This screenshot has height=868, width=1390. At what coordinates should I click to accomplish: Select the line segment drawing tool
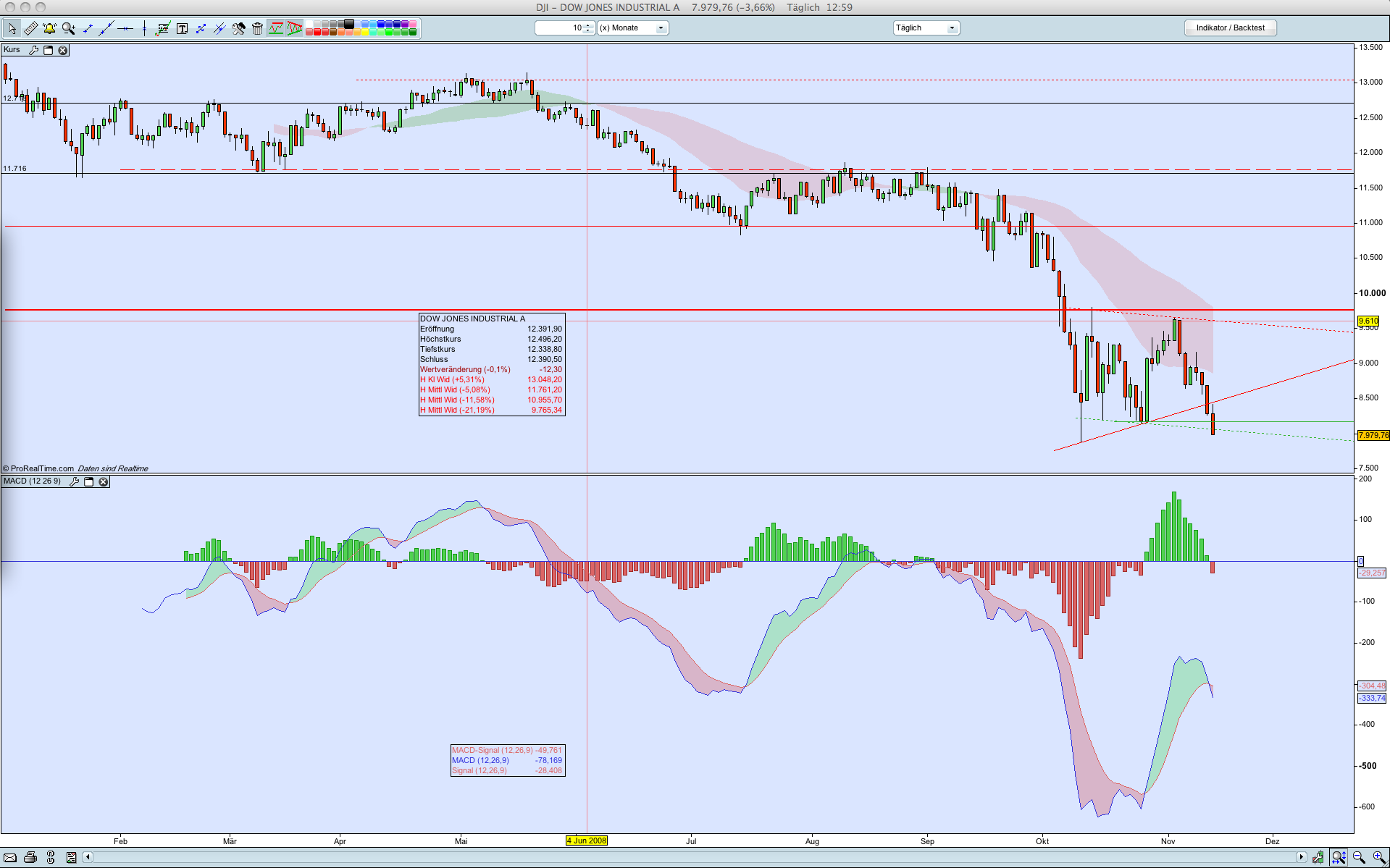pyautogui.click(x=88, y=28)
